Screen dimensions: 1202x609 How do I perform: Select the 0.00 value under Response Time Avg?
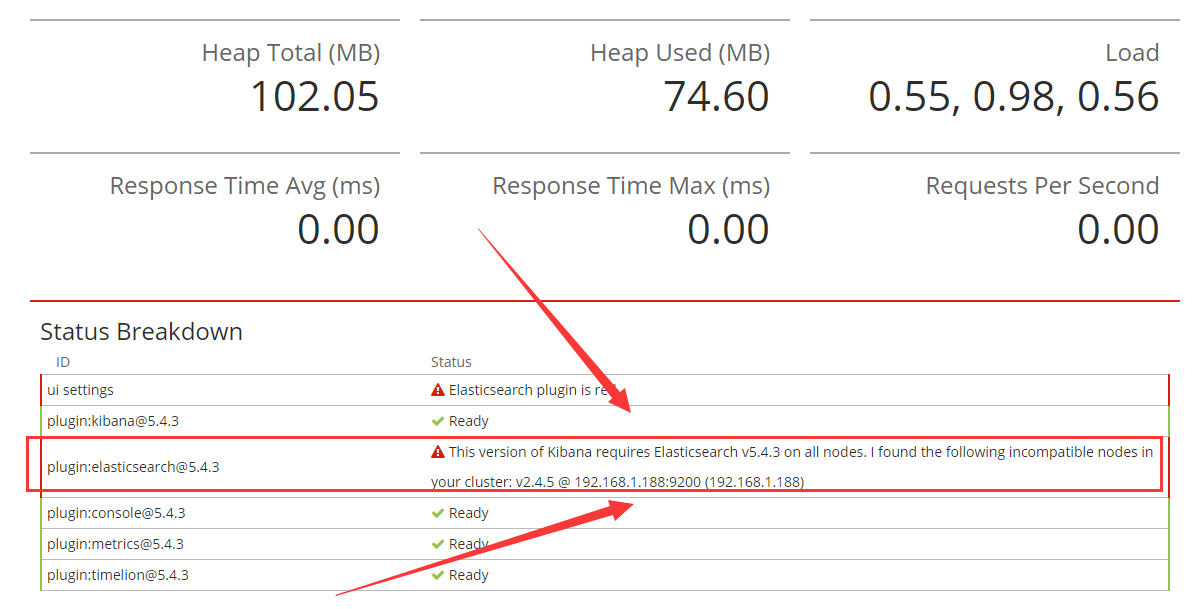tap(339, 229)
